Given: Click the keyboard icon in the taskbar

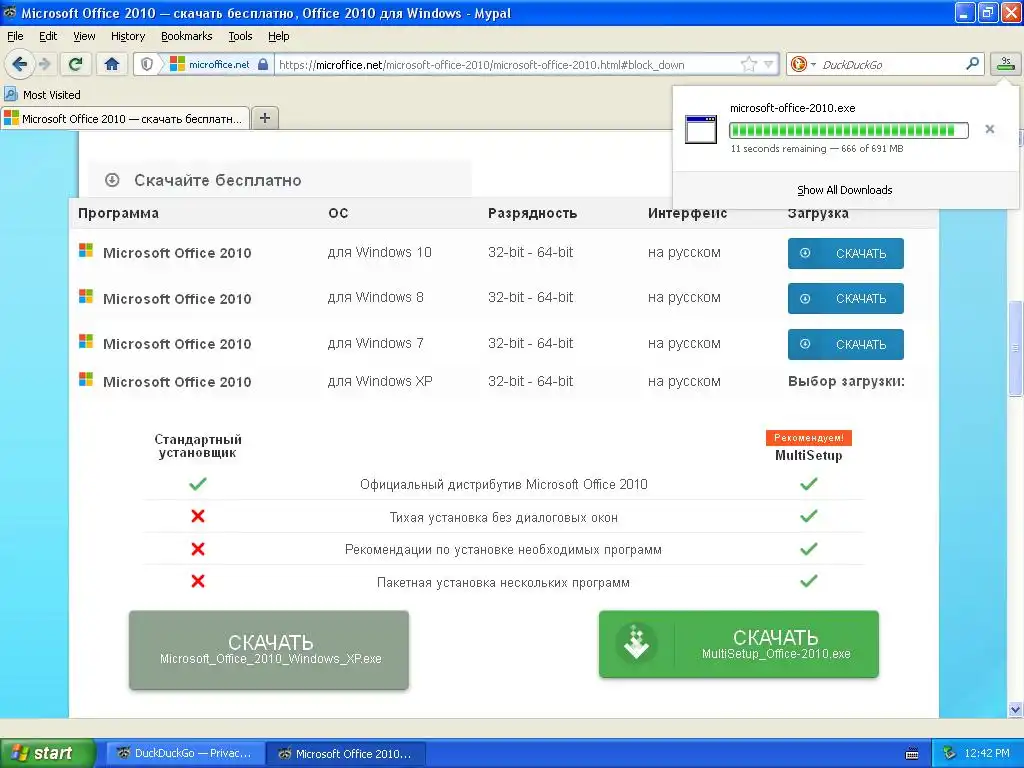Looking at the screenshot, I should click(912, 754).
